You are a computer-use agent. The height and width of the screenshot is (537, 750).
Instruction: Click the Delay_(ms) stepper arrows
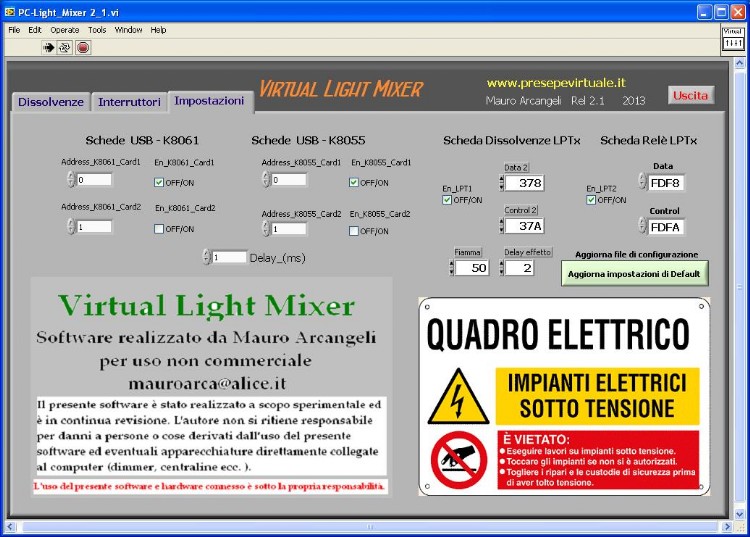207,257
